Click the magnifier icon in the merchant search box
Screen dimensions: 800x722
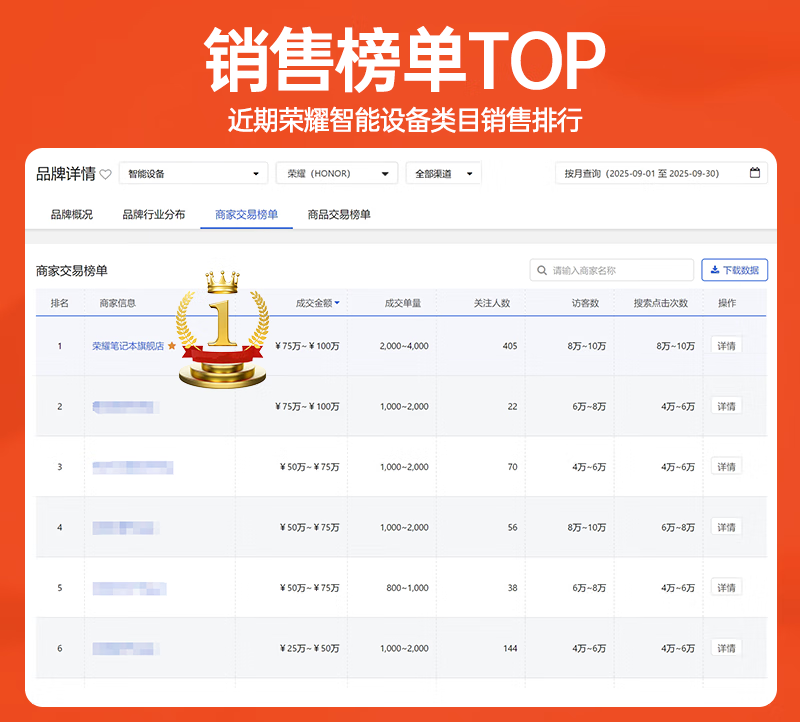tap(542, 270)
